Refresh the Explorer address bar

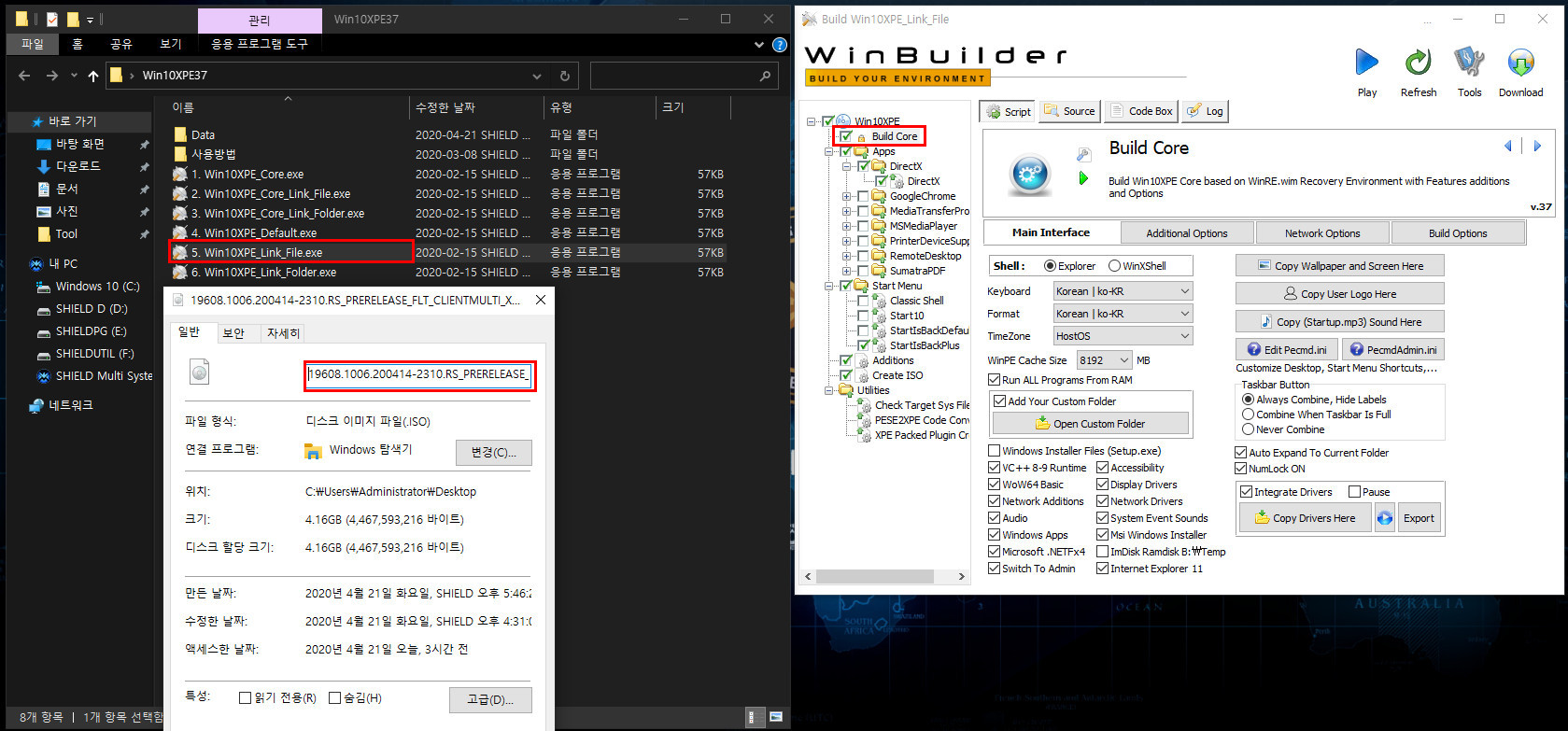point(564,76)
